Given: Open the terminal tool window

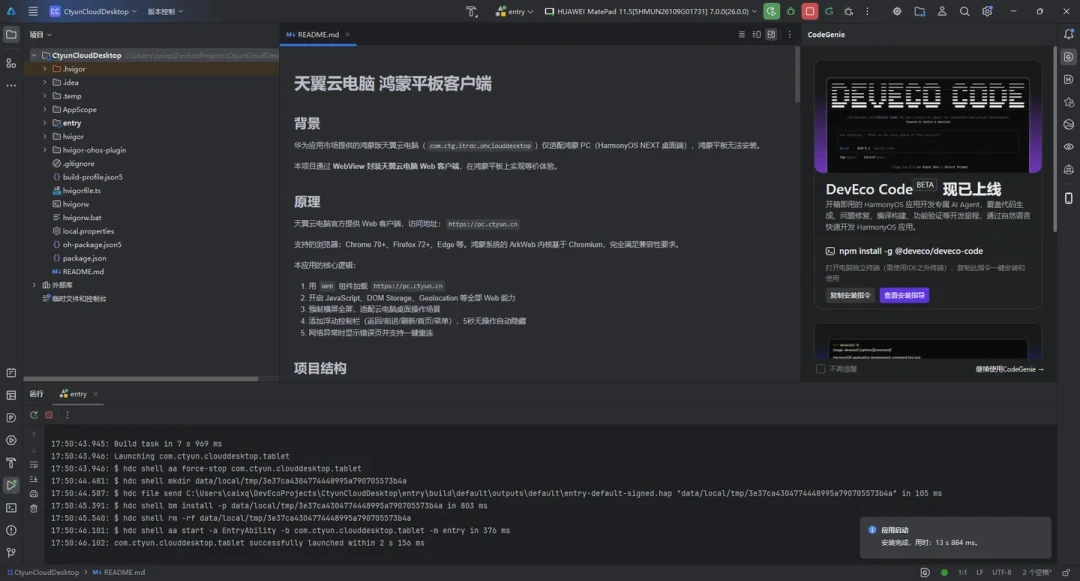Looking at the screenshot, I should [11, 507].
